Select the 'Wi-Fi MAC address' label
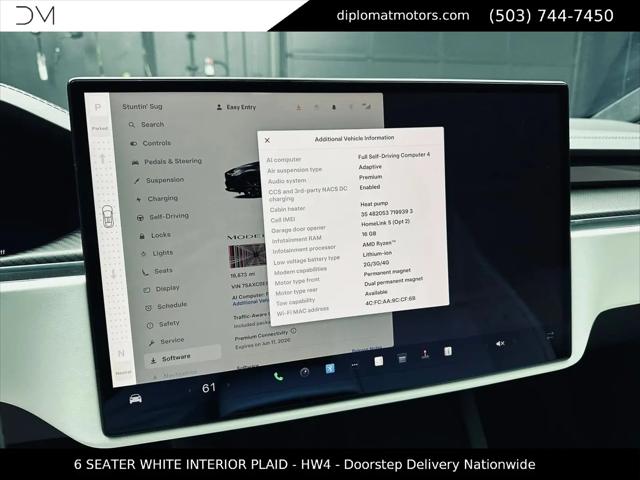The height and width of the screenshot is (480, 640). pos(302,311)
